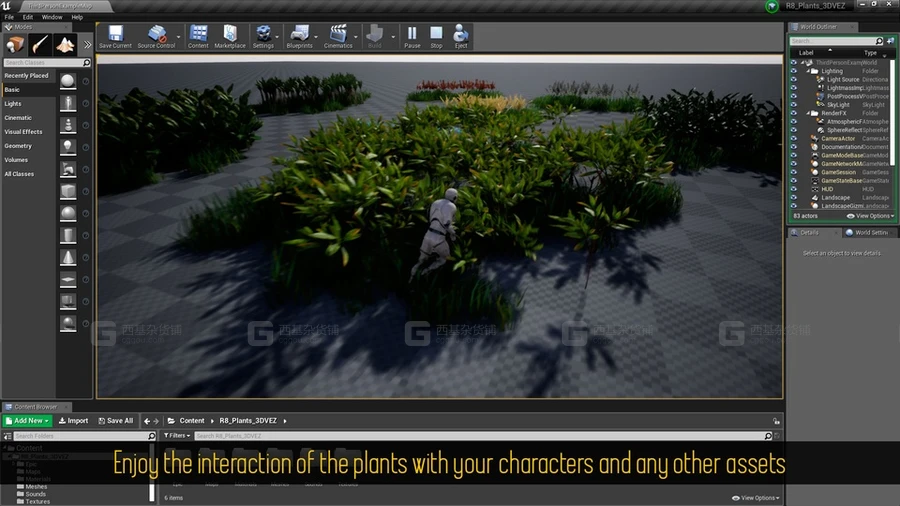The image size is (900, 506).
Task: Collapse the ThirdPersonExampleMap world tree node
Action: click(x=802, y=63)
